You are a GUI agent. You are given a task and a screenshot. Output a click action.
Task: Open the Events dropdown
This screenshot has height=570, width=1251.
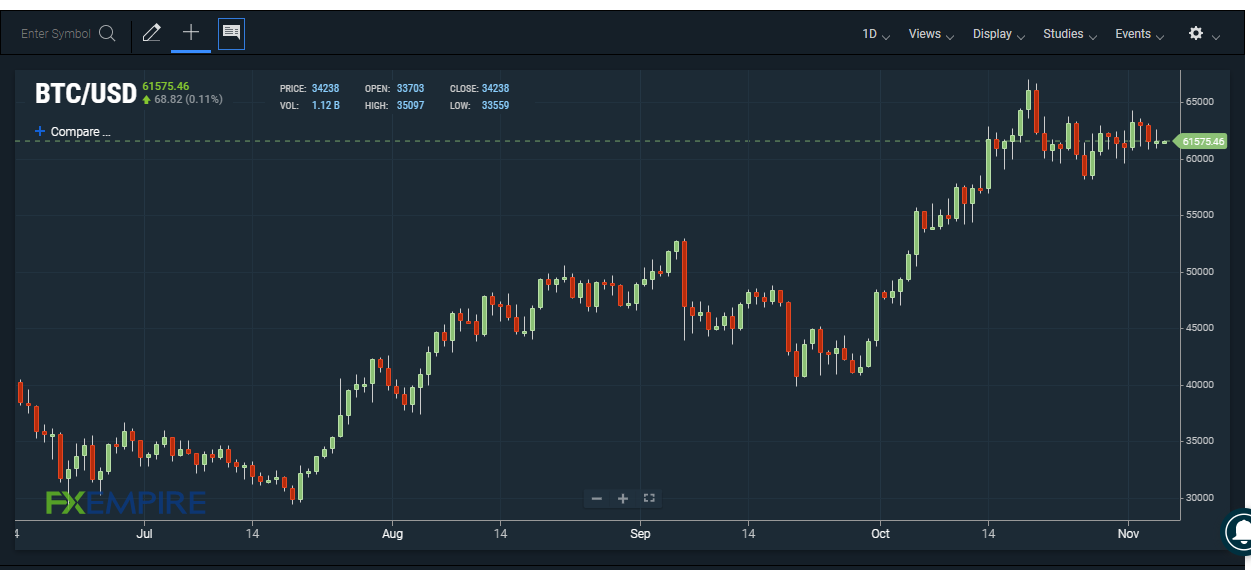[1140, 34]
